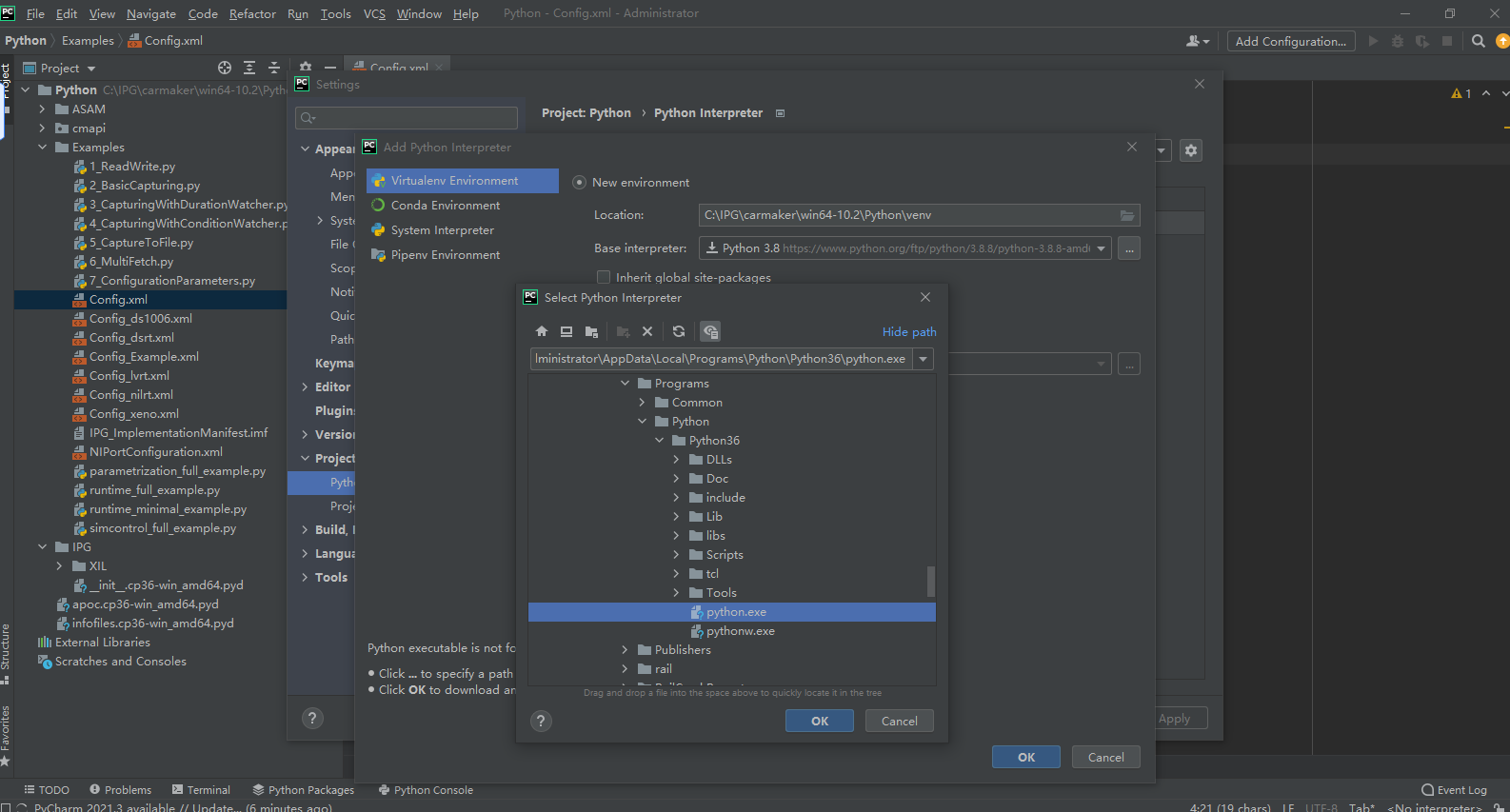Open the Tools menu
This screenshot has height=812, width=1510.
335,13
